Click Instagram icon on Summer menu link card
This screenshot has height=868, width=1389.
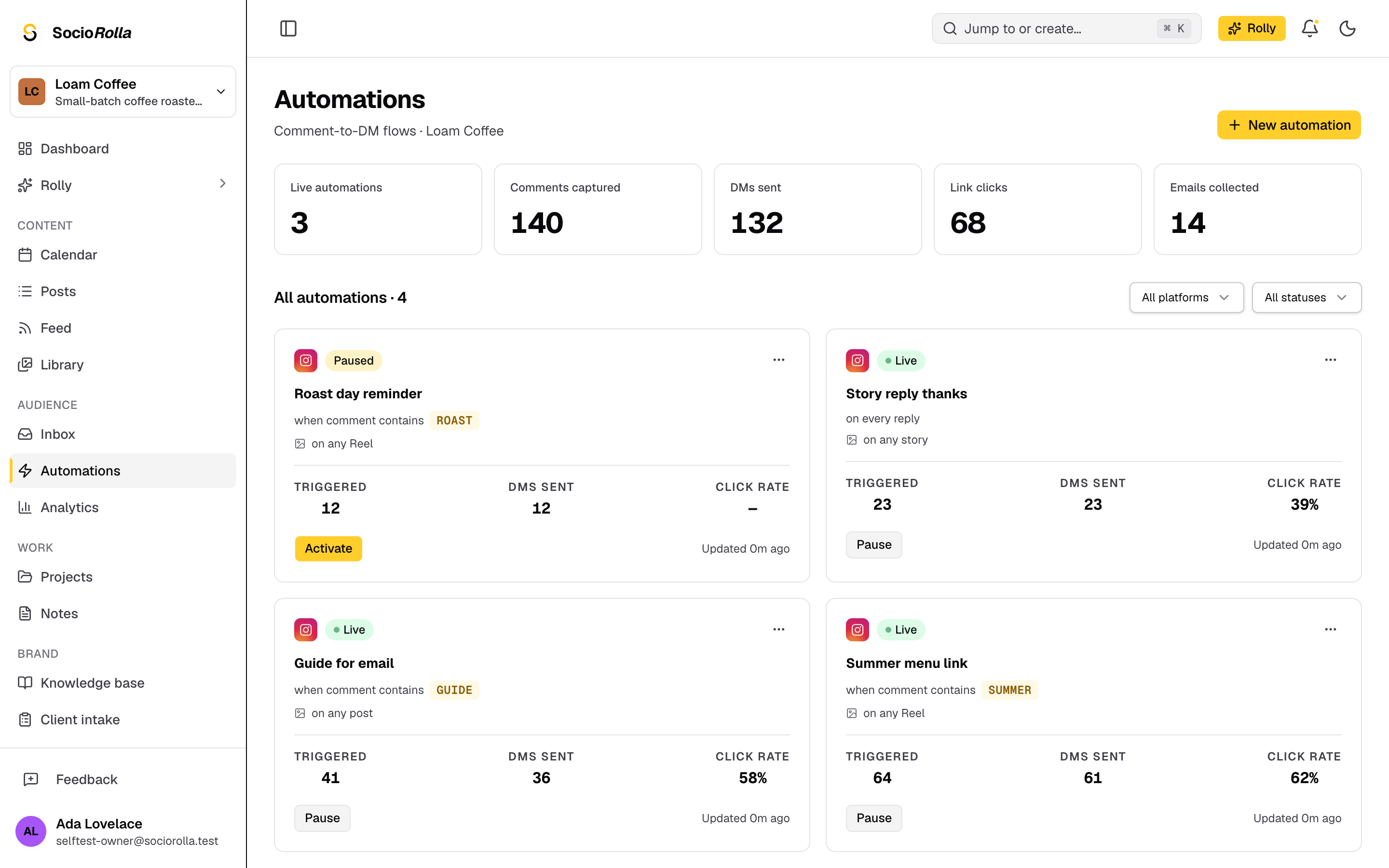point(858,630)
